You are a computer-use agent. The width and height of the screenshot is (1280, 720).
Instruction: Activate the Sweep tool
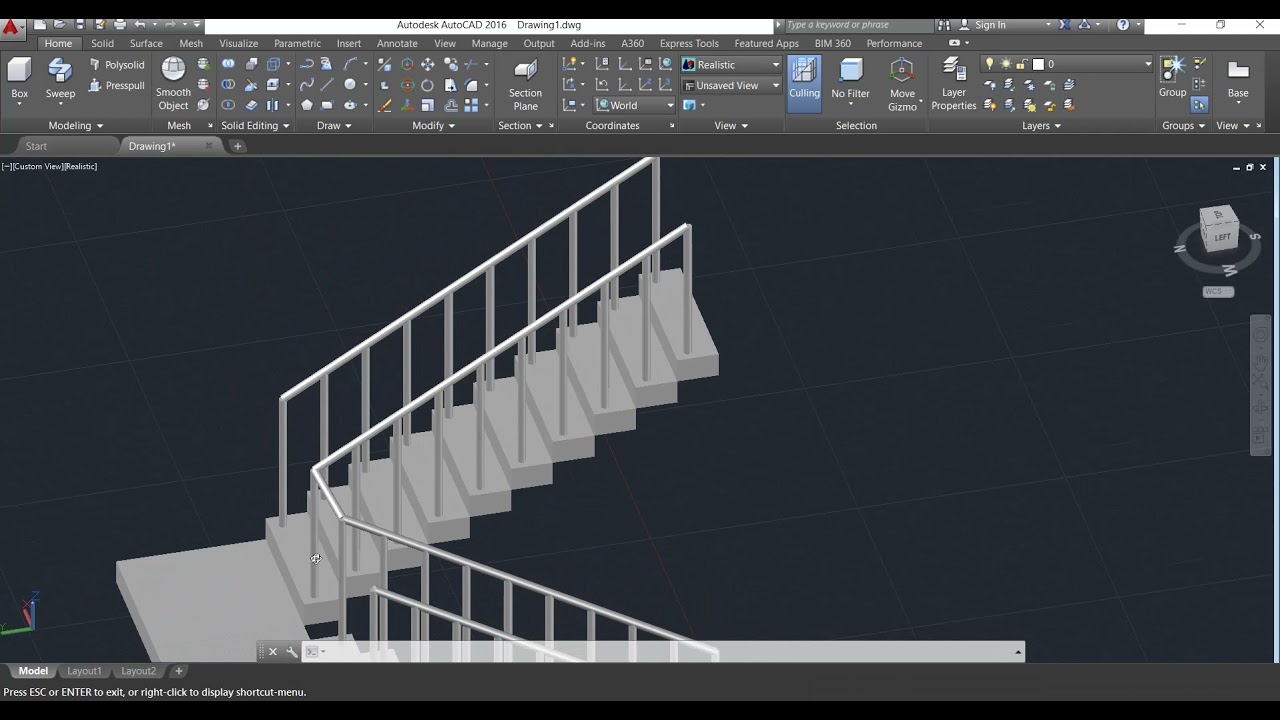pyautogui.click(x=60, y=80)
